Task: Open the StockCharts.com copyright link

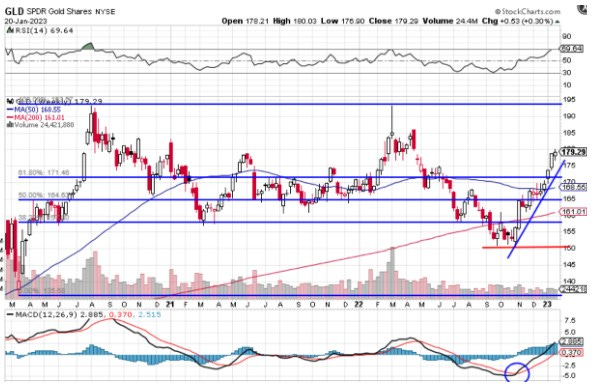Action: pos(528,12)
